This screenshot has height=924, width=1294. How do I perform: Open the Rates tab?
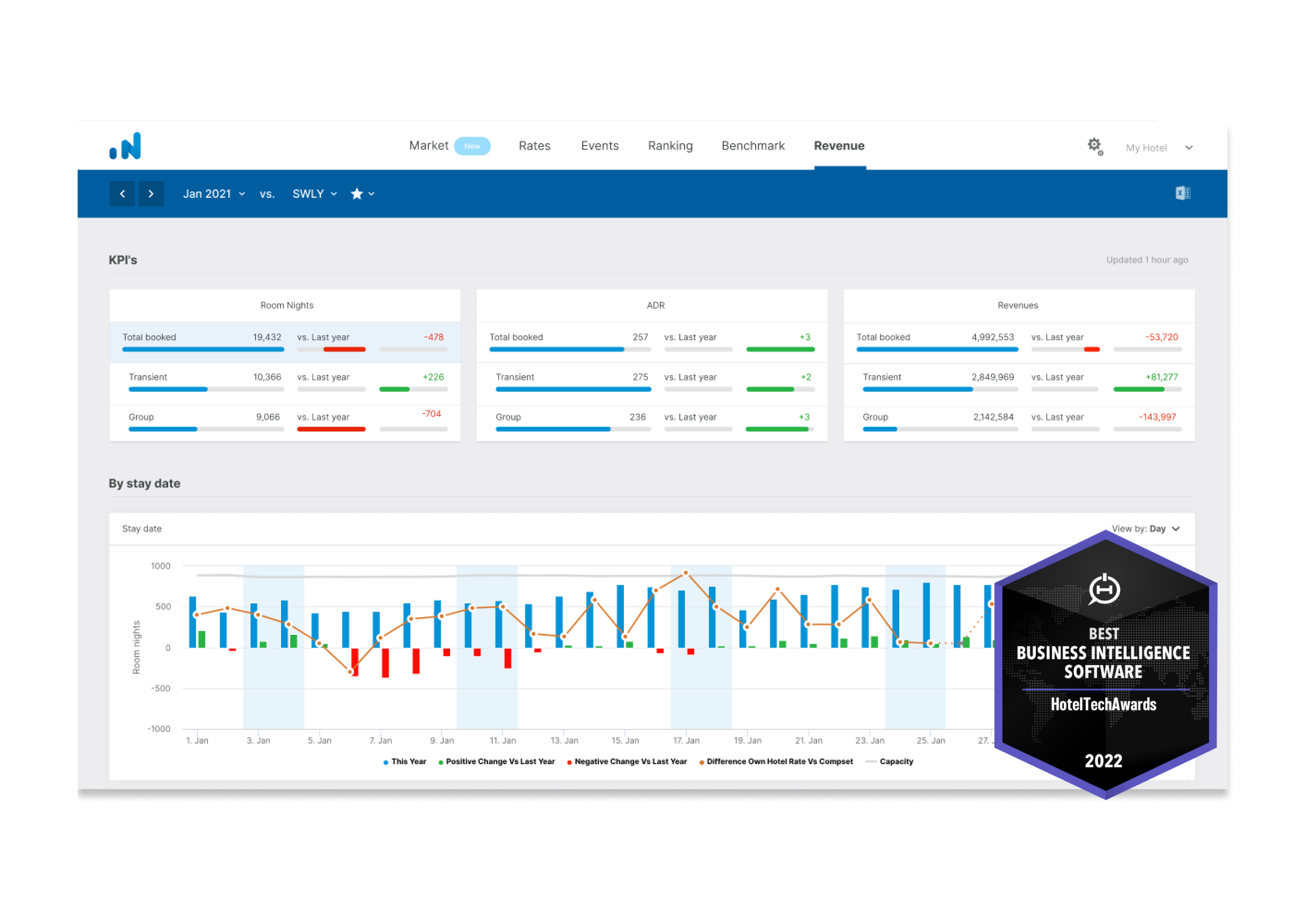(x=534, y=146)
